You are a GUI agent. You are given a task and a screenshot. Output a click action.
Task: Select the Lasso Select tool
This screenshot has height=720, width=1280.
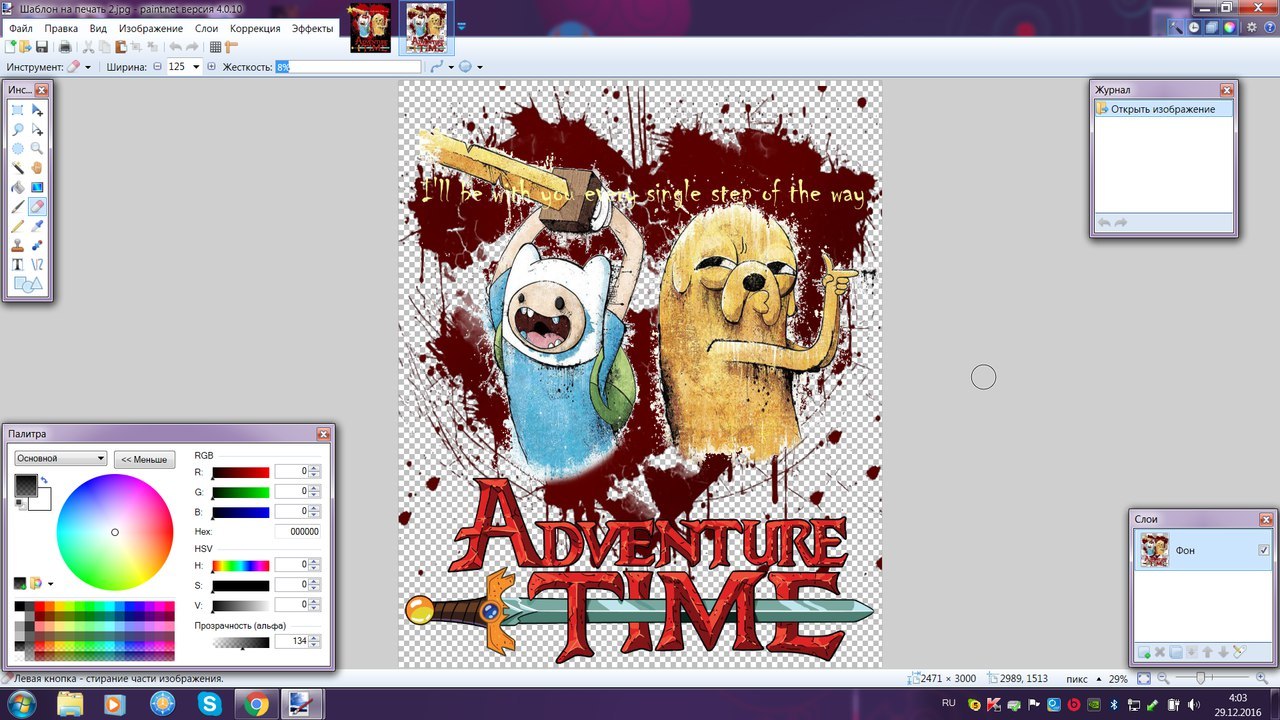pyautogui.click(x=18, y=130)
